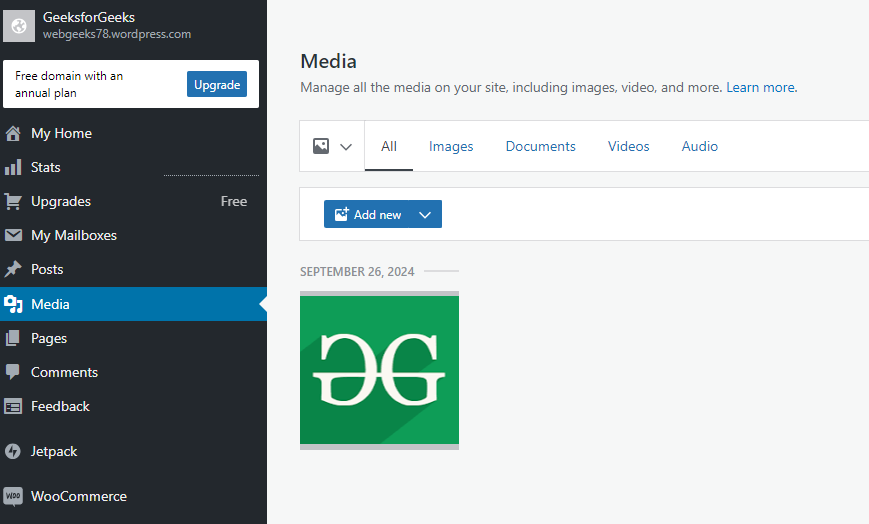Switch to the Documents tab
Viewport: 869px width, 524px height.
[540, 146]
